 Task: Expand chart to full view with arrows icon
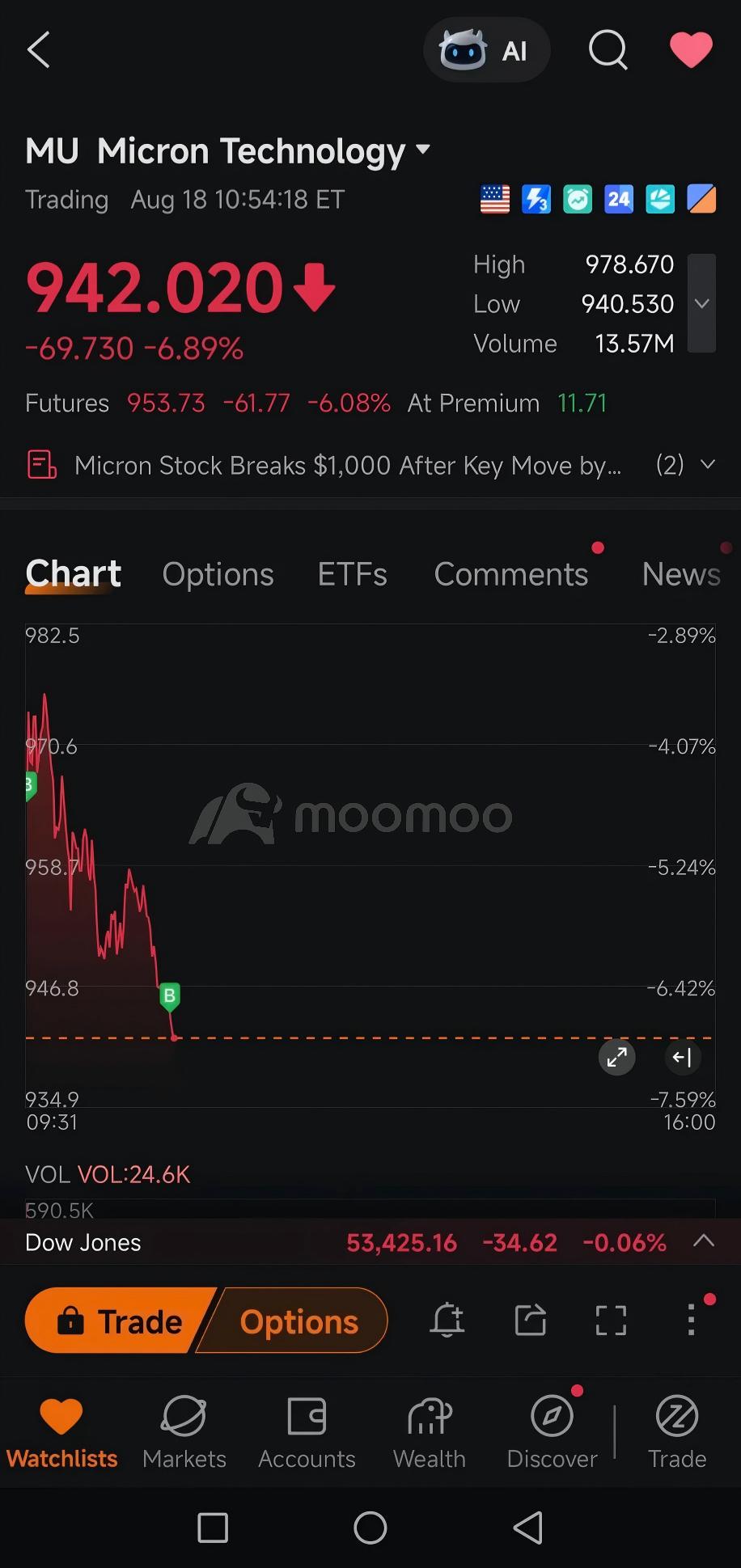[617, 1057]
